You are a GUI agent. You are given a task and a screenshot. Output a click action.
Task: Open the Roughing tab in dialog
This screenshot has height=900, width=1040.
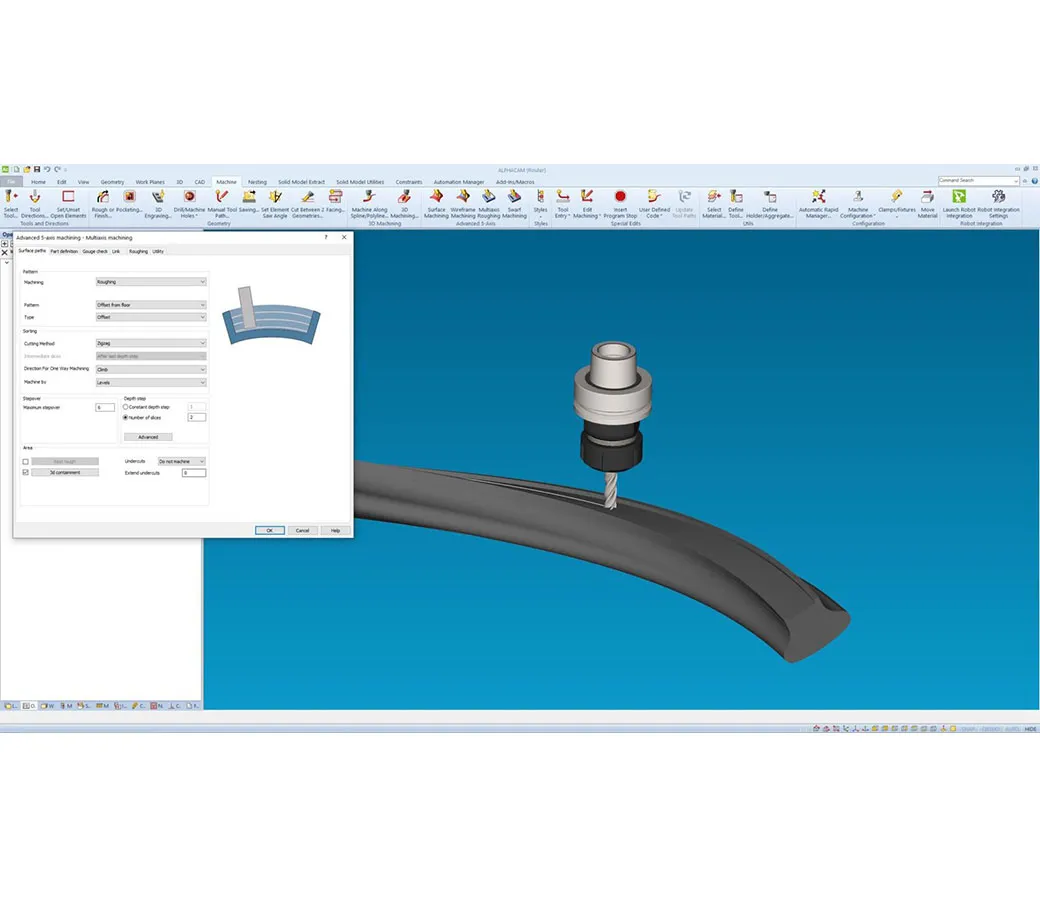(138, 251)
